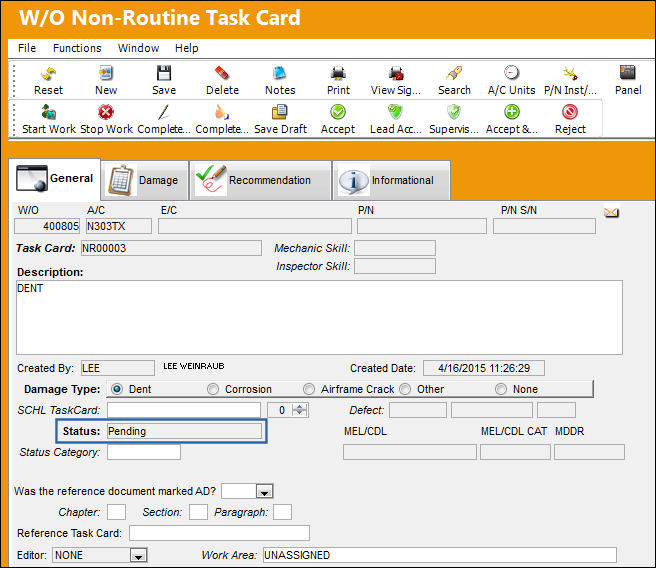Click the Task Card field NR00003
This screenshot has height=568, width=656.
pos(171,248)
